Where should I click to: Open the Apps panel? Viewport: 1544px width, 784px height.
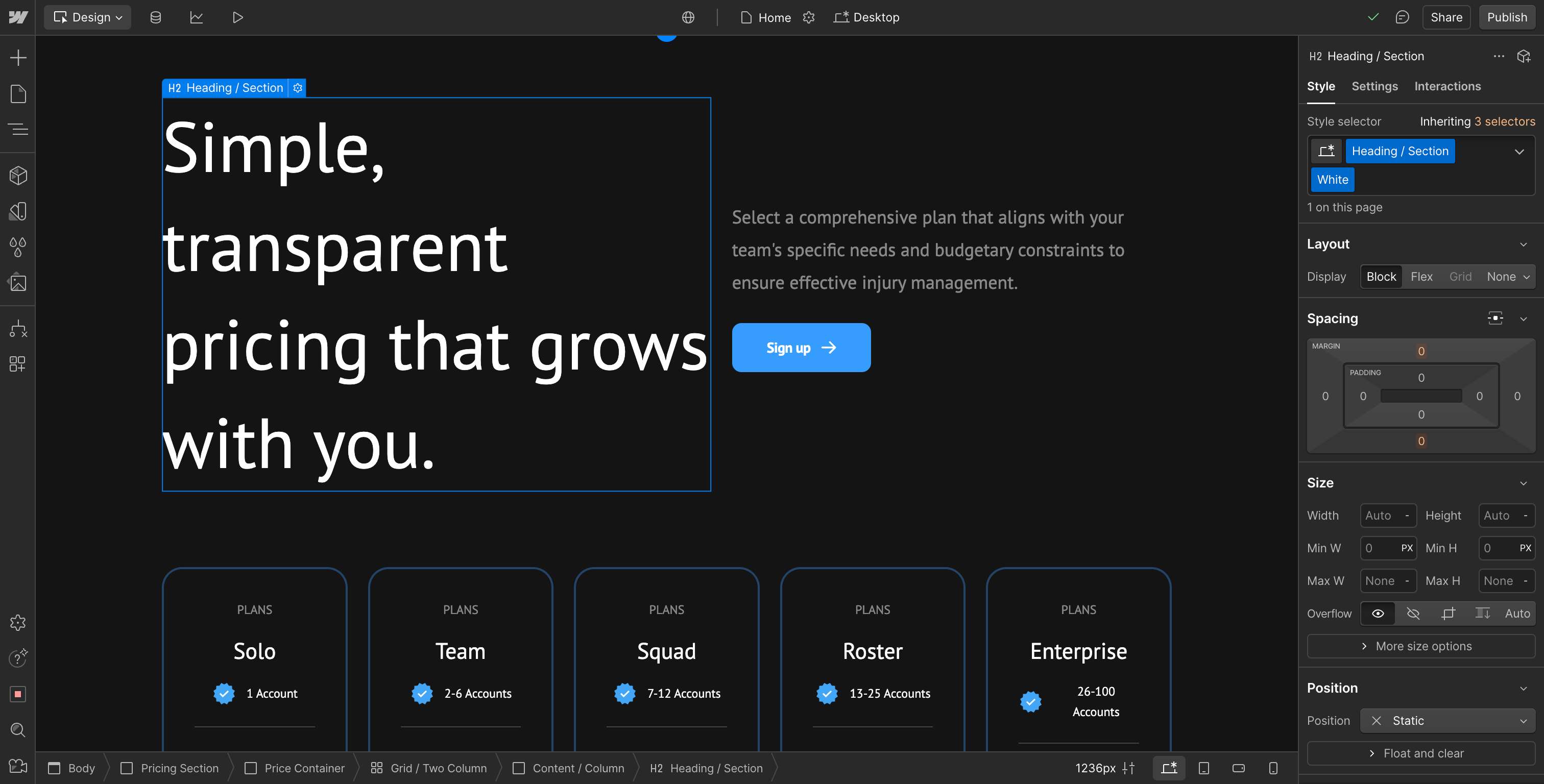(x=18, y=364)
